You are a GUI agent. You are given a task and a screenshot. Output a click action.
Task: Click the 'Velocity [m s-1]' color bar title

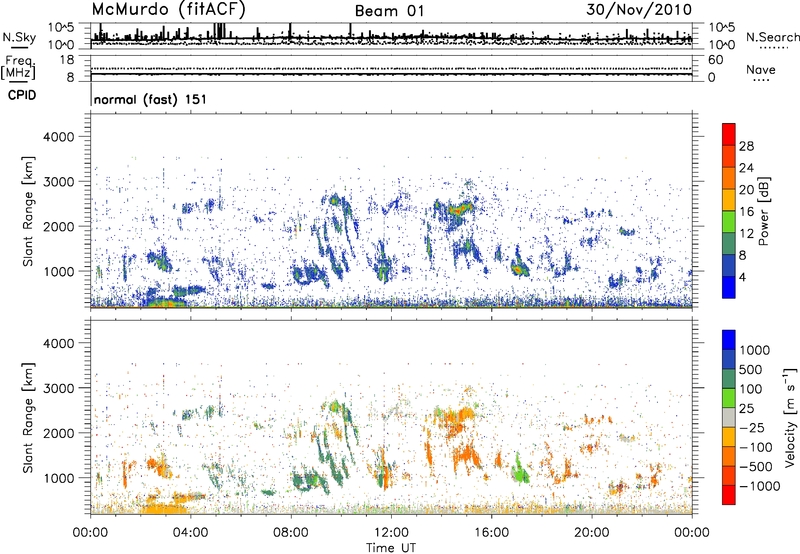(x=790, y=417)
